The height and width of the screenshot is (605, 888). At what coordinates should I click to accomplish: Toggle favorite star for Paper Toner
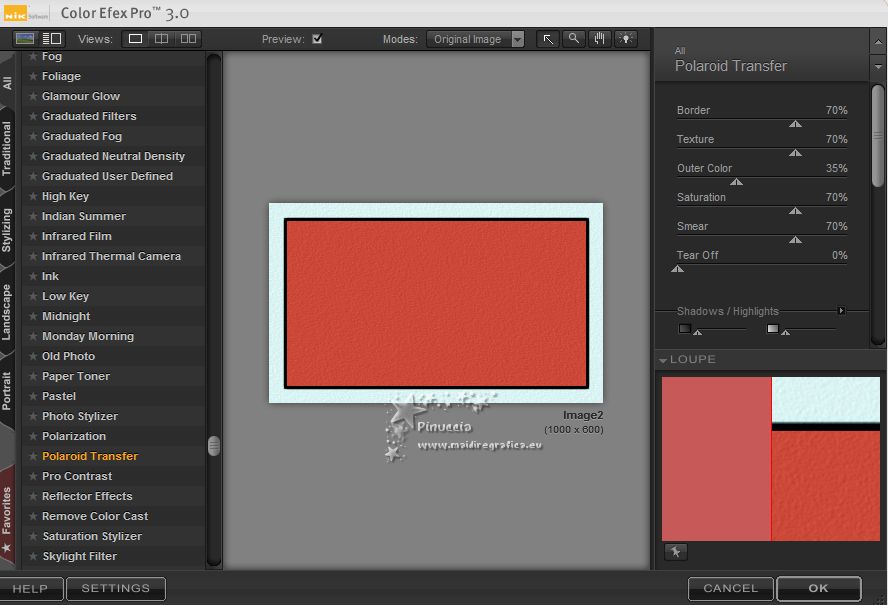[x=33, y=377]
